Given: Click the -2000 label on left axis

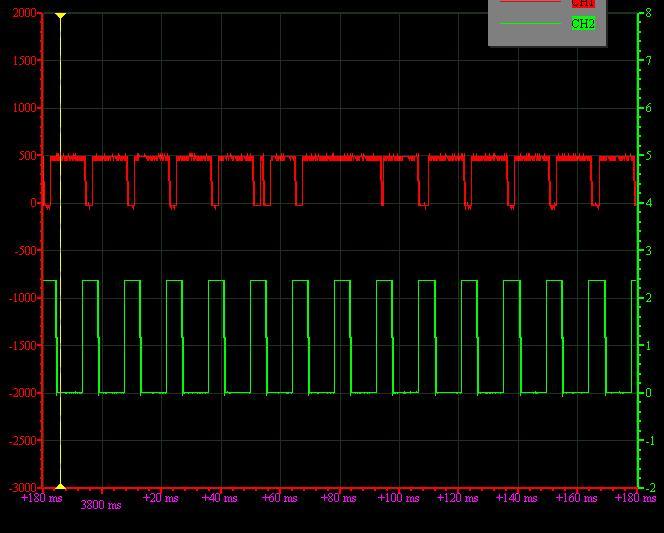Looking at the screenshot, I should [23, 393].
